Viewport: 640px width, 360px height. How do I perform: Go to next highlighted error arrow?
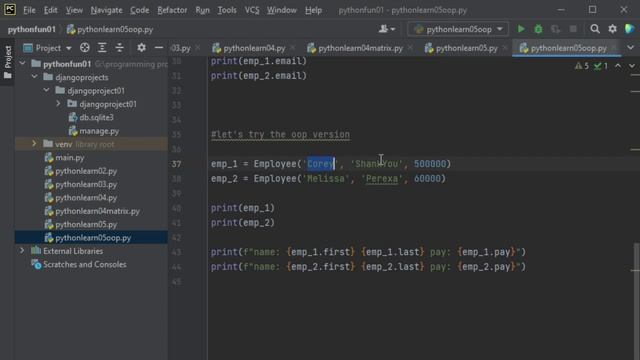pyautogui.click(x=632, y=66)
